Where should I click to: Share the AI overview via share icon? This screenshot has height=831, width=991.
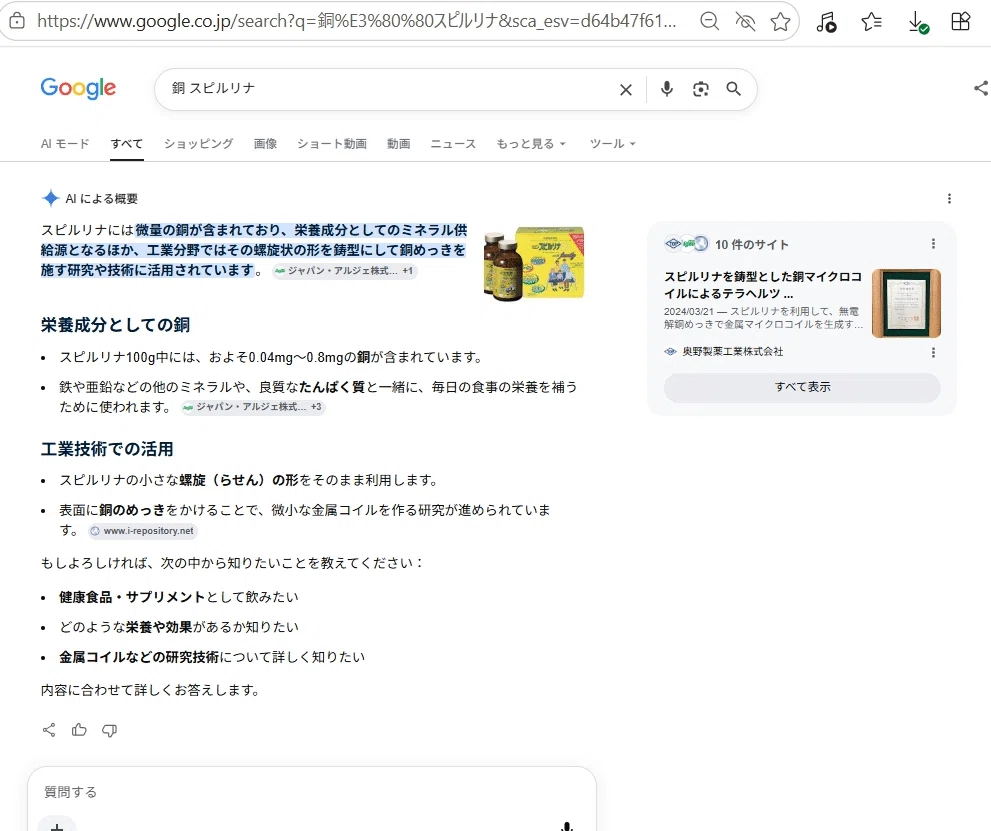[x=49, y=730]
